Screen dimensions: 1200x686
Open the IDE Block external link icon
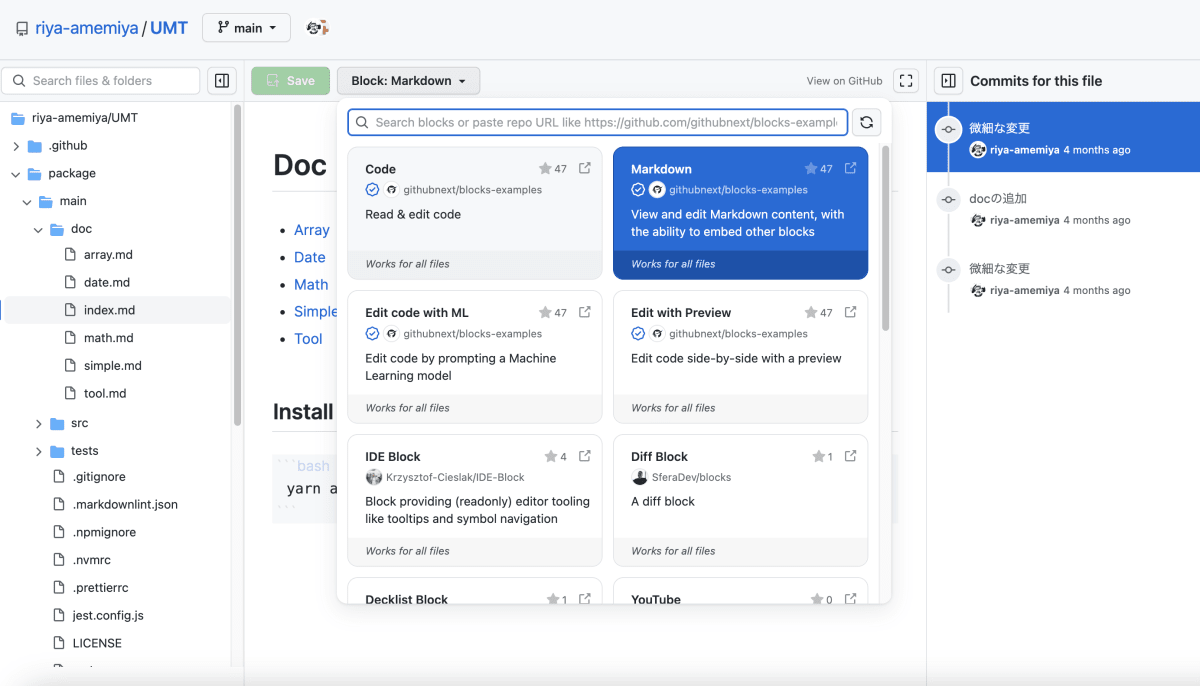[585, 456]
